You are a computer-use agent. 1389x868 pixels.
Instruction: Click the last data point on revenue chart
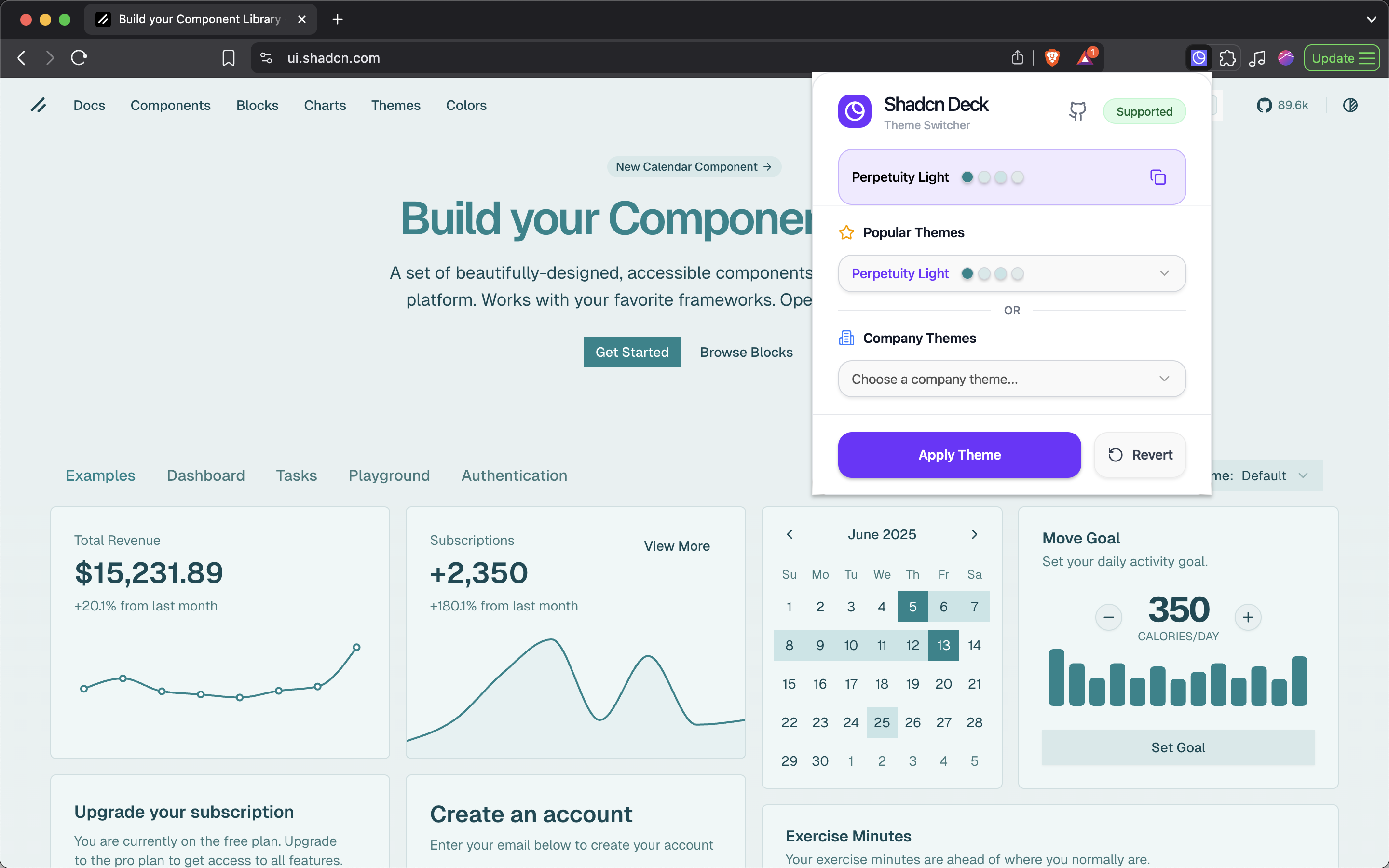(x=356, y=647)
